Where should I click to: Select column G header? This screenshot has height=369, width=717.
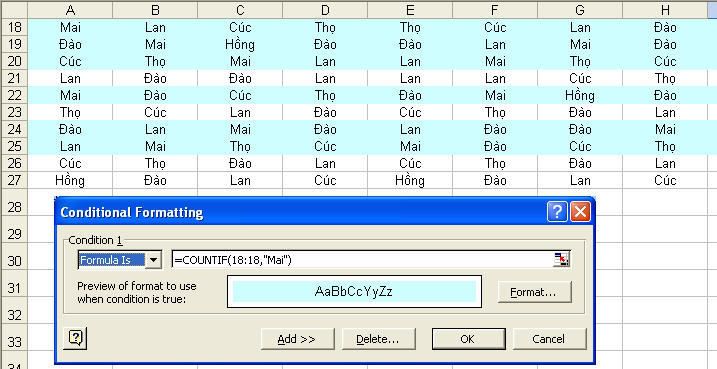pyautogui.click(x=580, y=10)
